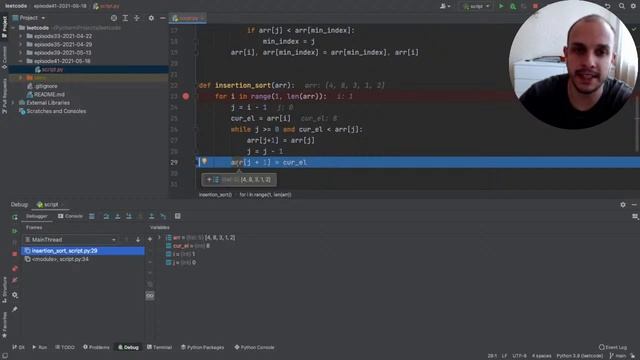Step over icon in debugger toolbar
Viewport: 640px width, 360px height.
coord(106,216)
